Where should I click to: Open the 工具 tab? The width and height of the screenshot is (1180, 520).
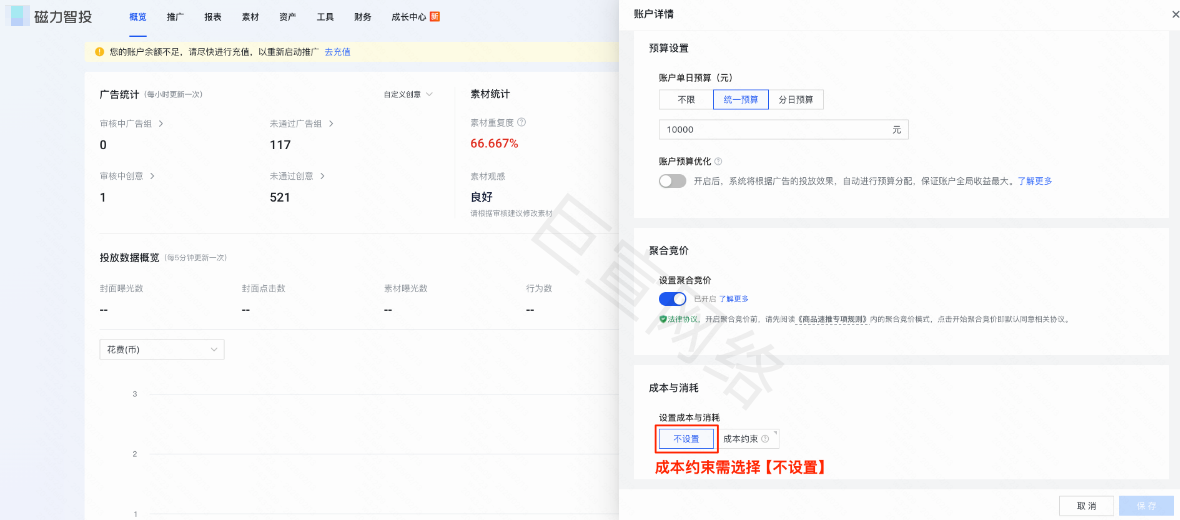[325, 17]
